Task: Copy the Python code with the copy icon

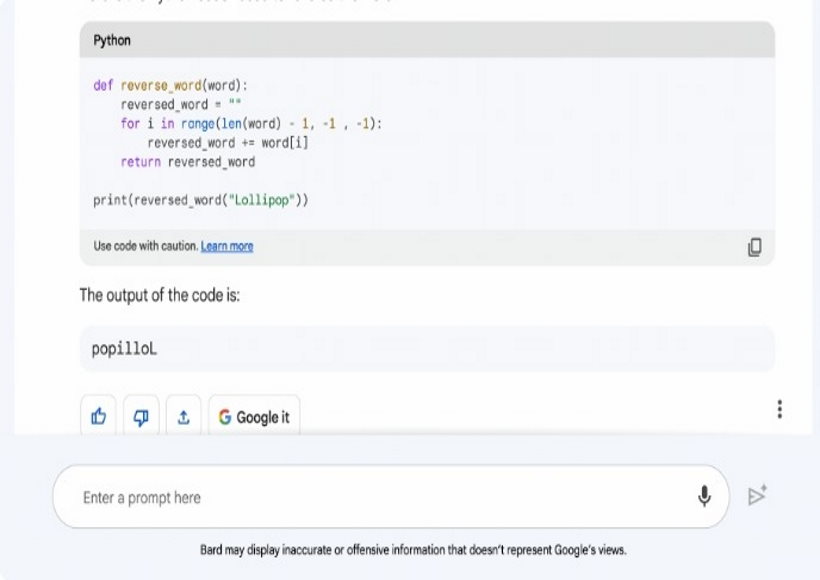Action: click(755, 247)
